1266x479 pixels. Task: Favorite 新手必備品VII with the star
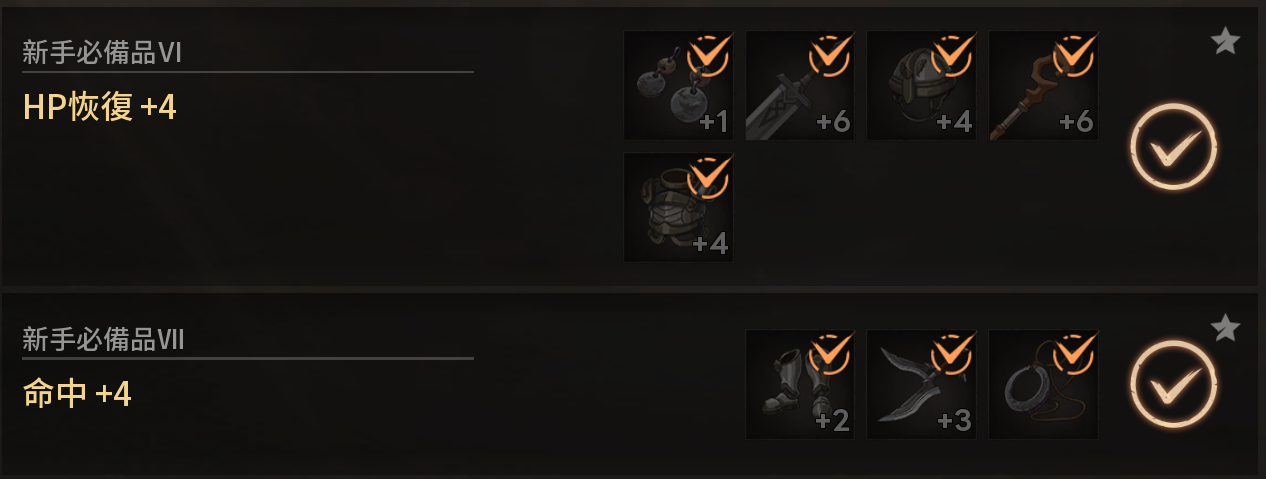tap(1225, 327)
